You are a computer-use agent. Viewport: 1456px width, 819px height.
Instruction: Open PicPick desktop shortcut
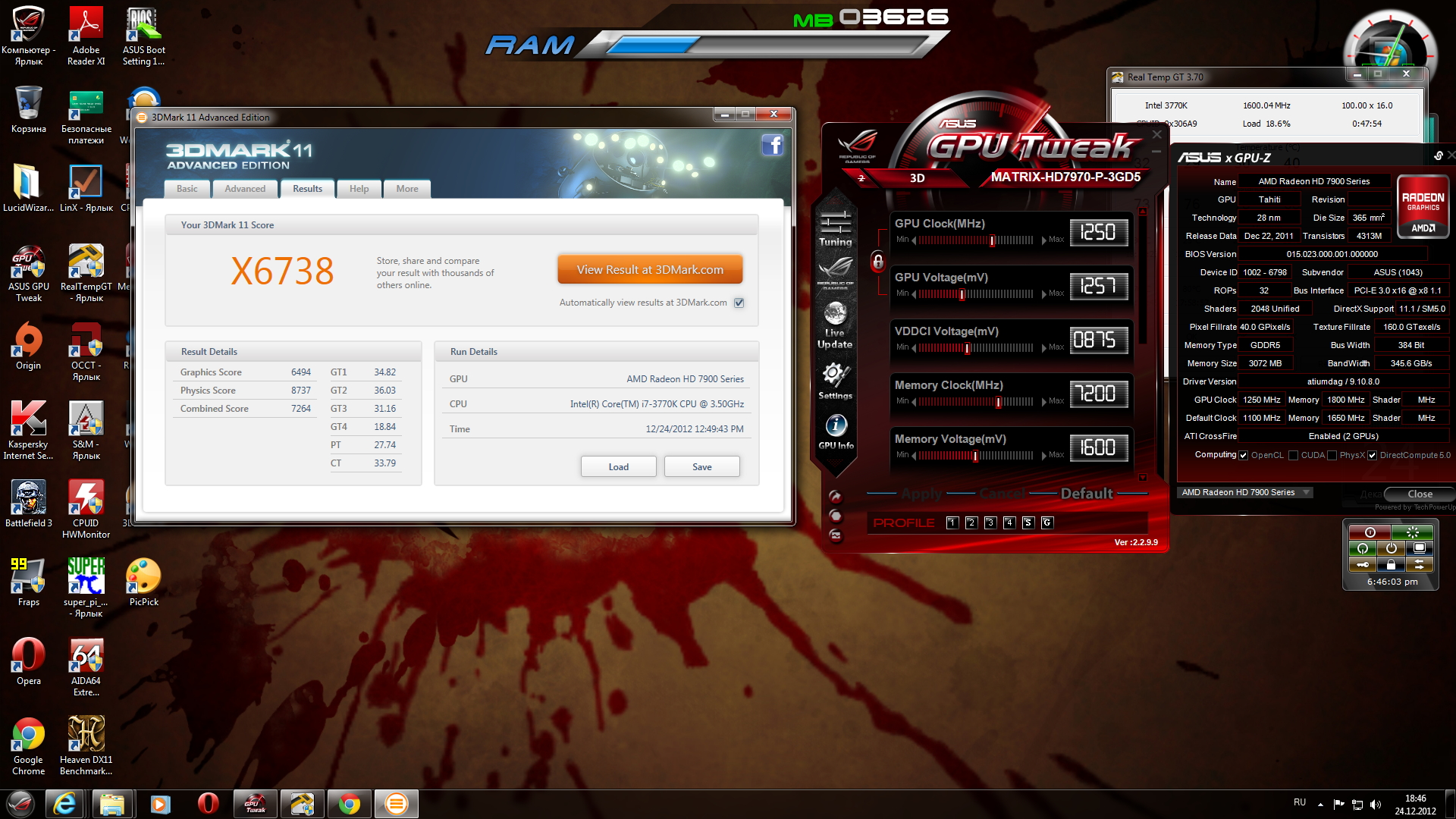tap(144, 583)
